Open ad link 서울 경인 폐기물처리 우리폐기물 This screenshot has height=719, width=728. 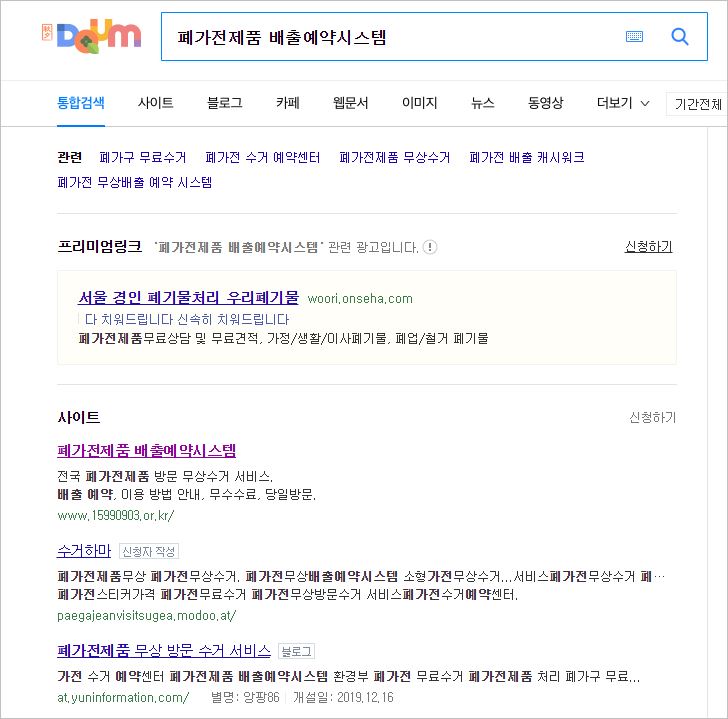[188, 297]
